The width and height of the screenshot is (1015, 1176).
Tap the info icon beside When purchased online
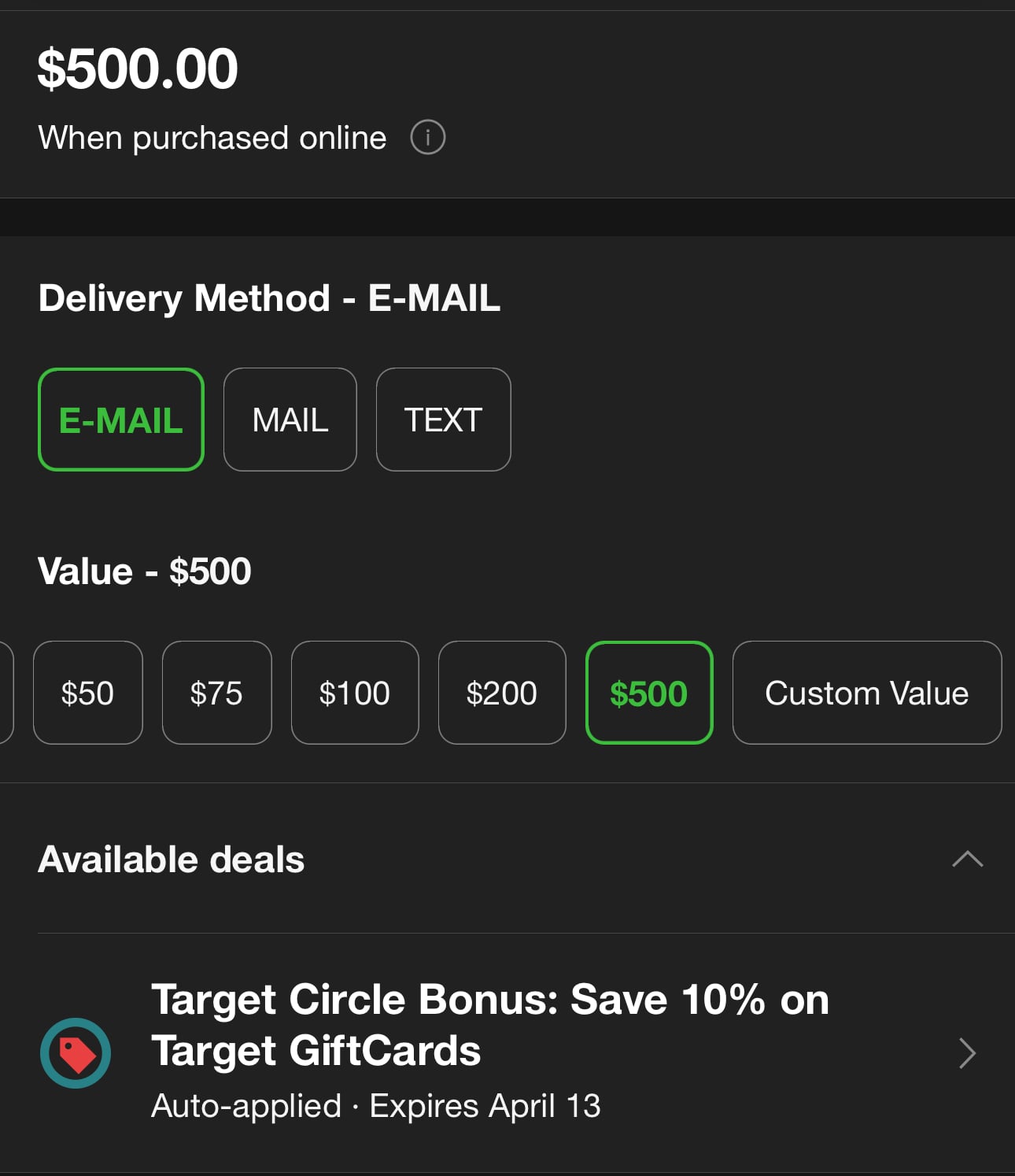tap(428, 138)
